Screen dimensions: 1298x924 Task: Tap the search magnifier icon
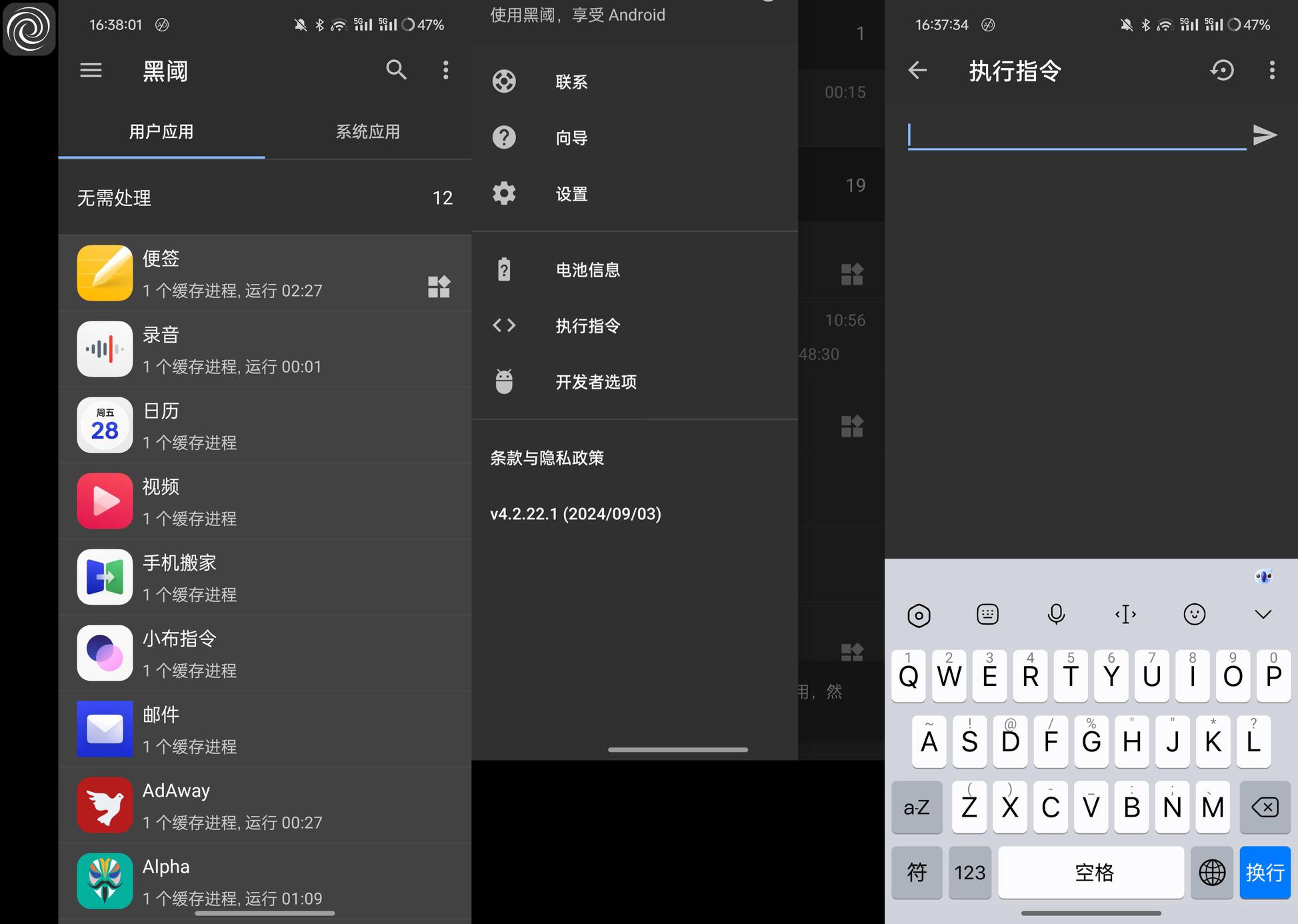coord(396,70)
